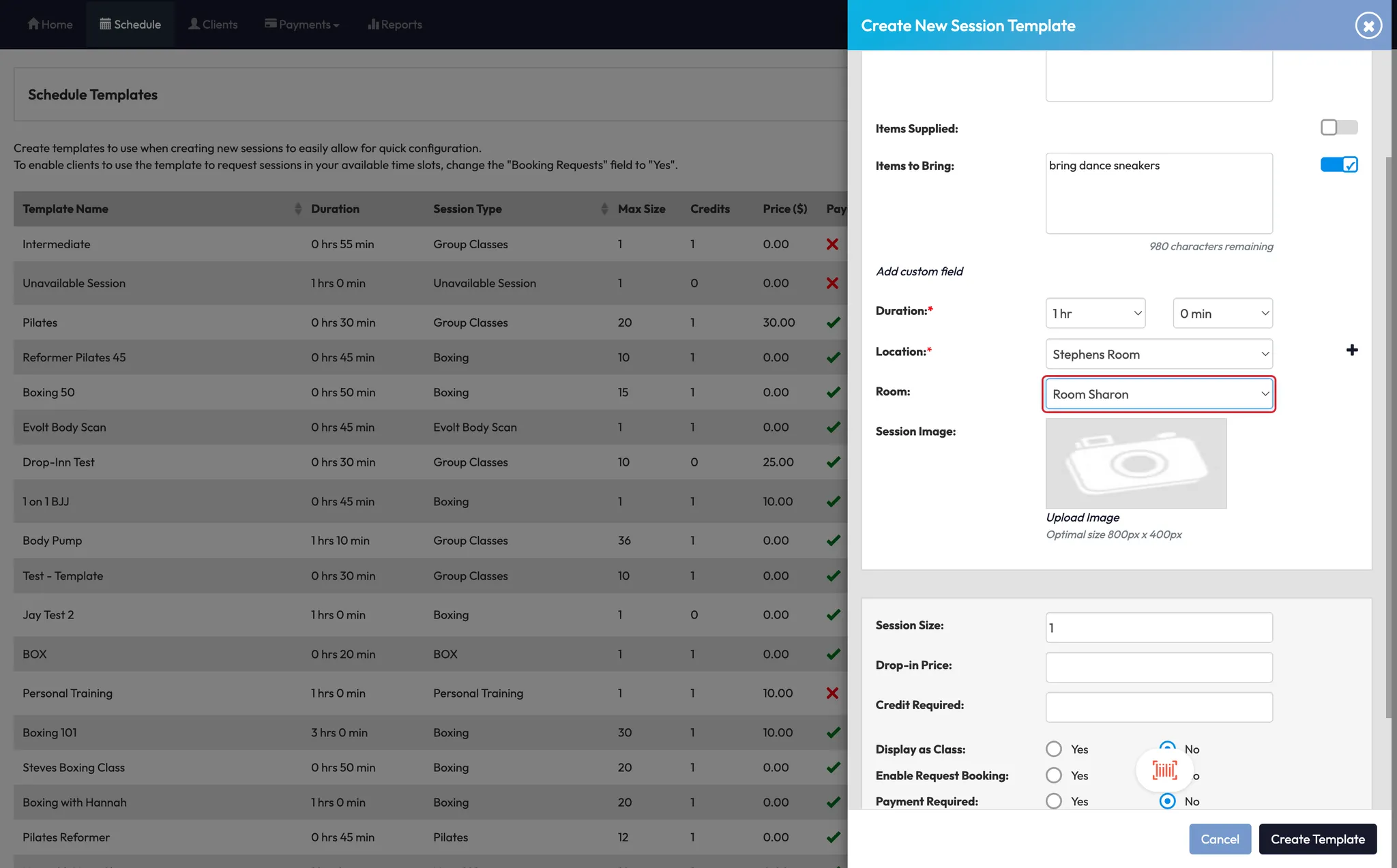Open the duration hours dropdown
This screenshot has width=1397, height=868.
(x=1095, y=314)
